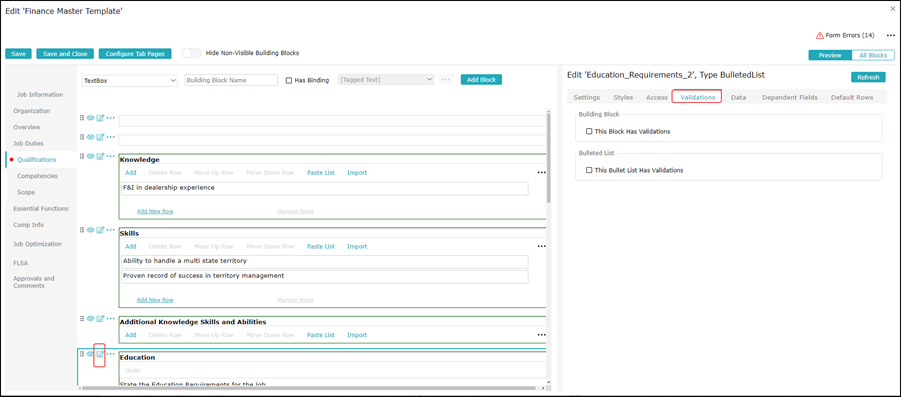Open the Dependent Fields tab
Screen dimensions: 901x397
tap(790, 98)
